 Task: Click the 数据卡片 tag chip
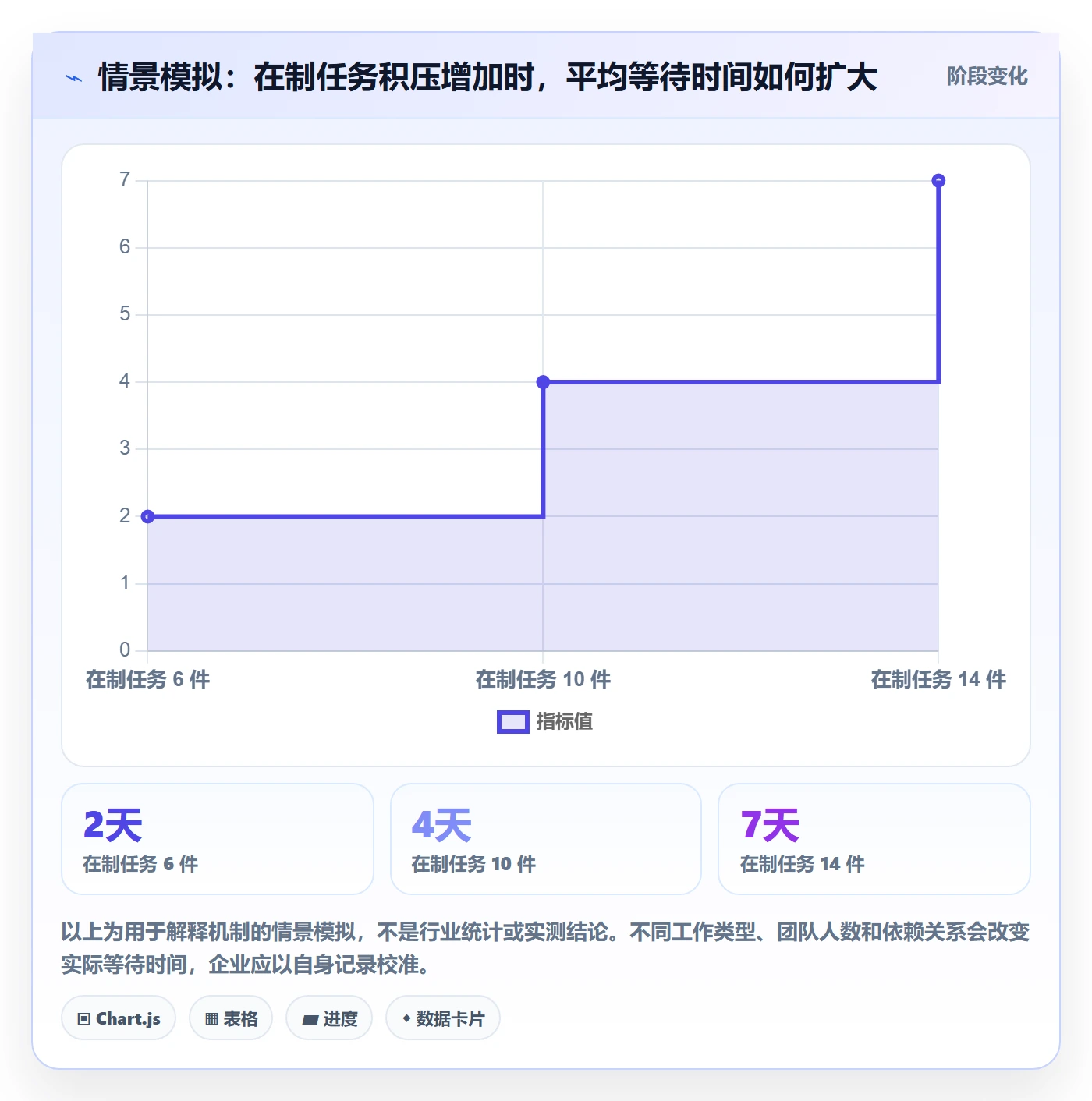click(443, 1018)
